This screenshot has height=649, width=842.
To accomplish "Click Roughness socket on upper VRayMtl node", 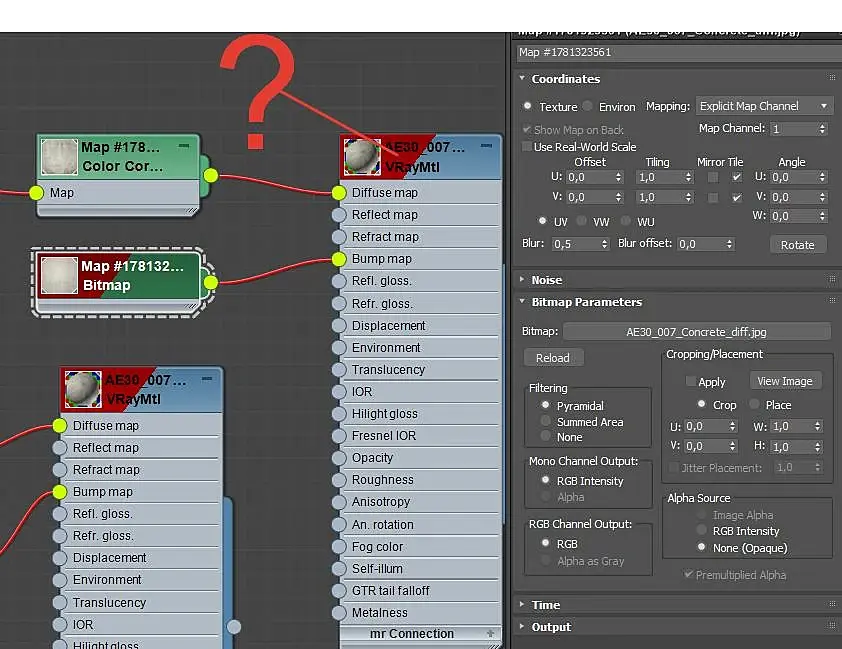I will [339, 480].
